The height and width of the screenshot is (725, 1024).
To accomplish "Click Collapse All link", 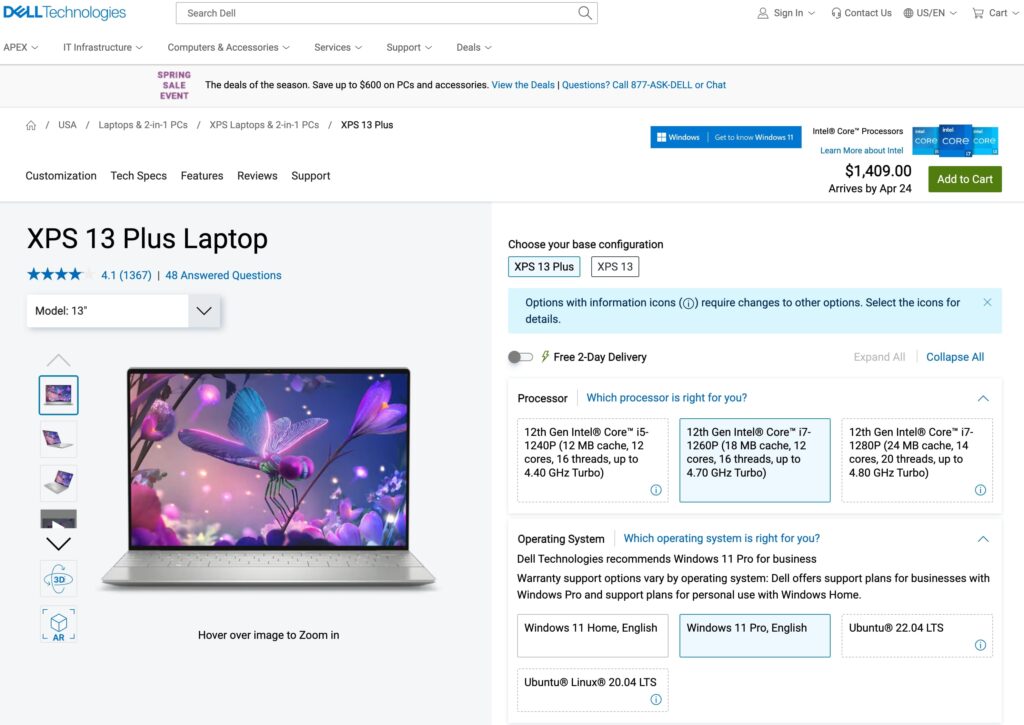I will click(x=955, y=357).
